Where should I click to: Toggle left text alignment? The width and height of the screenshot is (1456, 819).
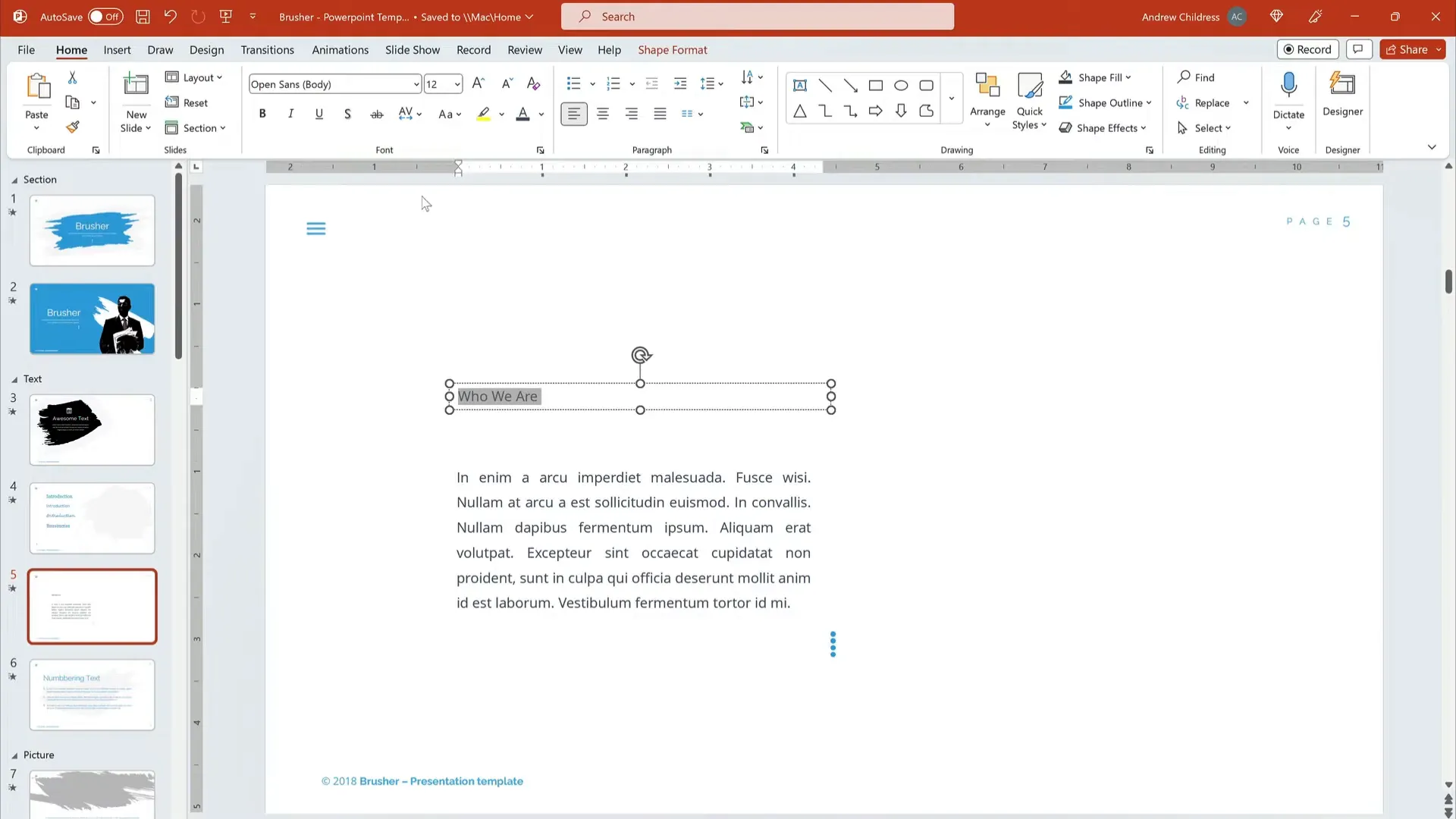574,114
